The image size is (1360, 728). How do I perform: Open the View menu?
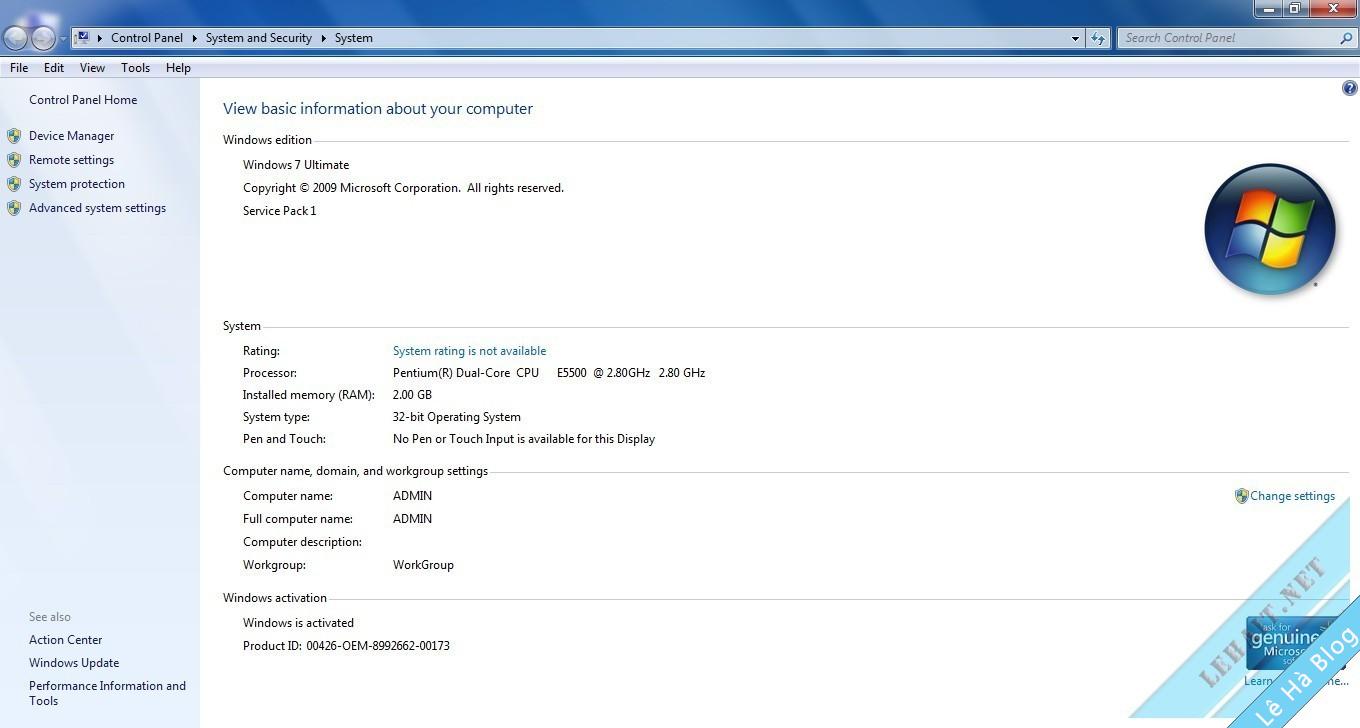point(92,68)
